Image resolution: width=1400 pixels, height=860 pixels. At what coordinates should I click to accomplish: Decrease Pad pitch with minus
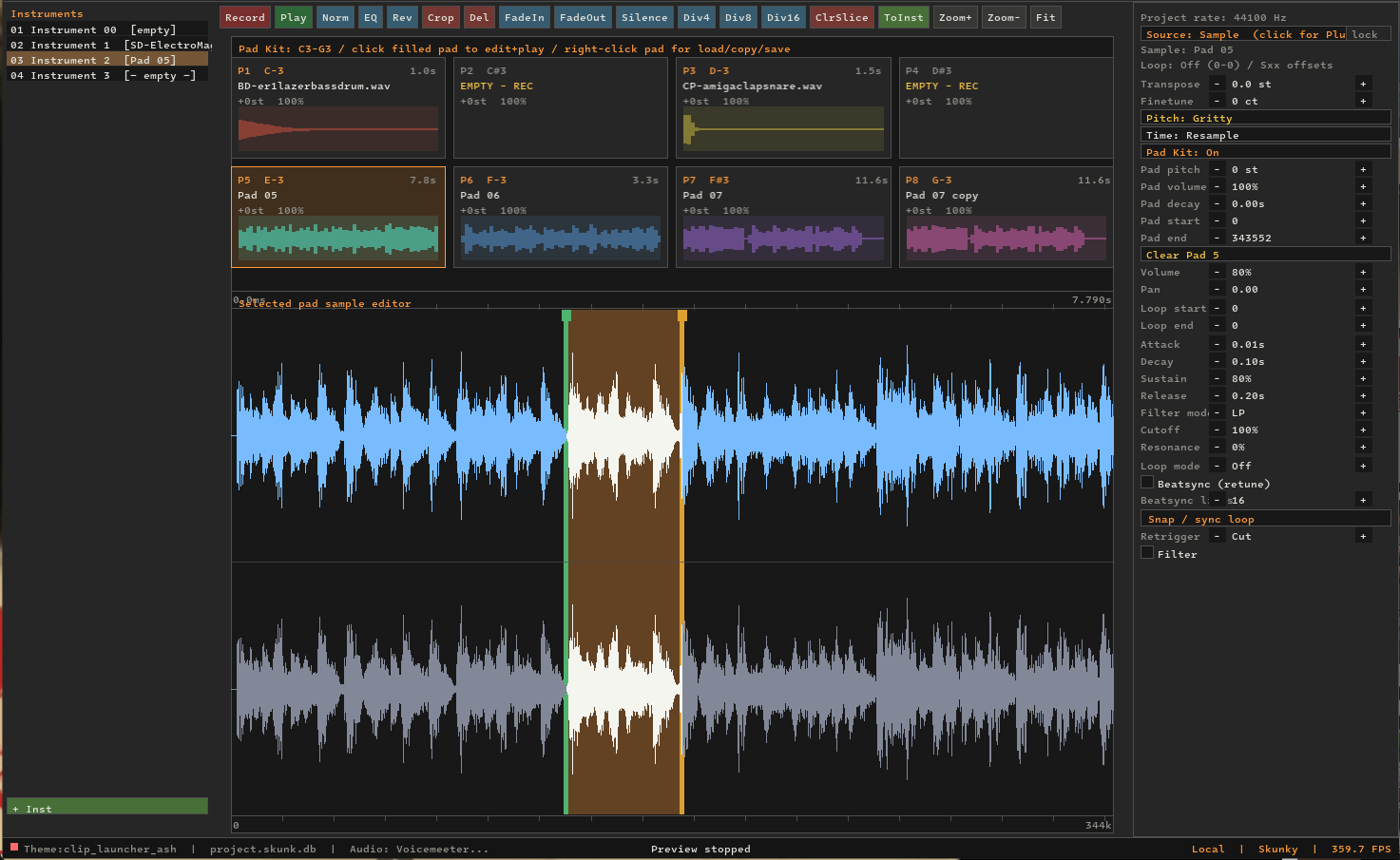click(1217, 169)
